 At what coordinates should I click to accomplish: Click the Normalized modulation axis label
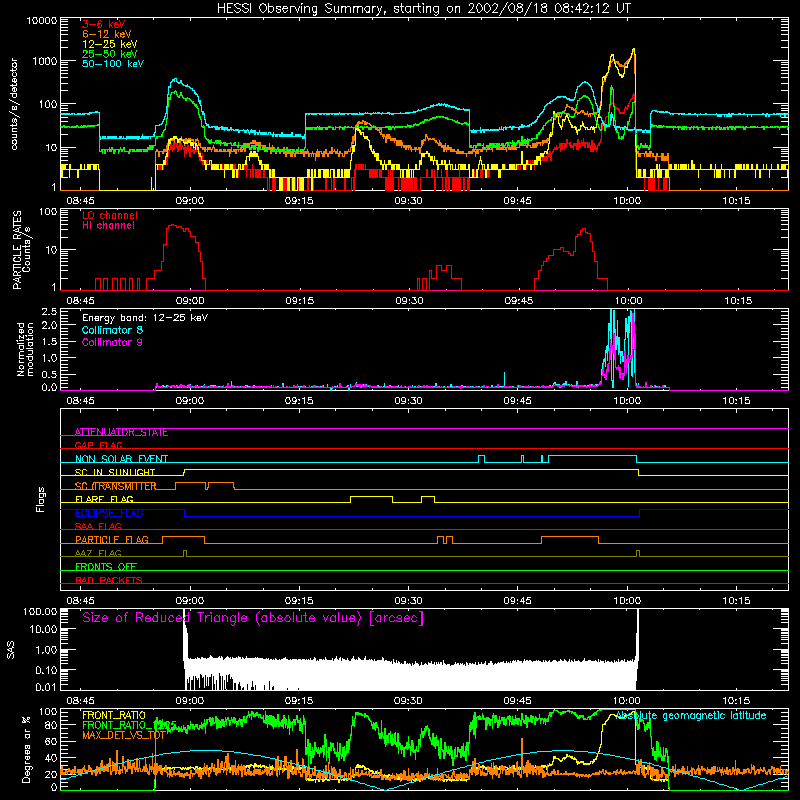pos(25,349)
